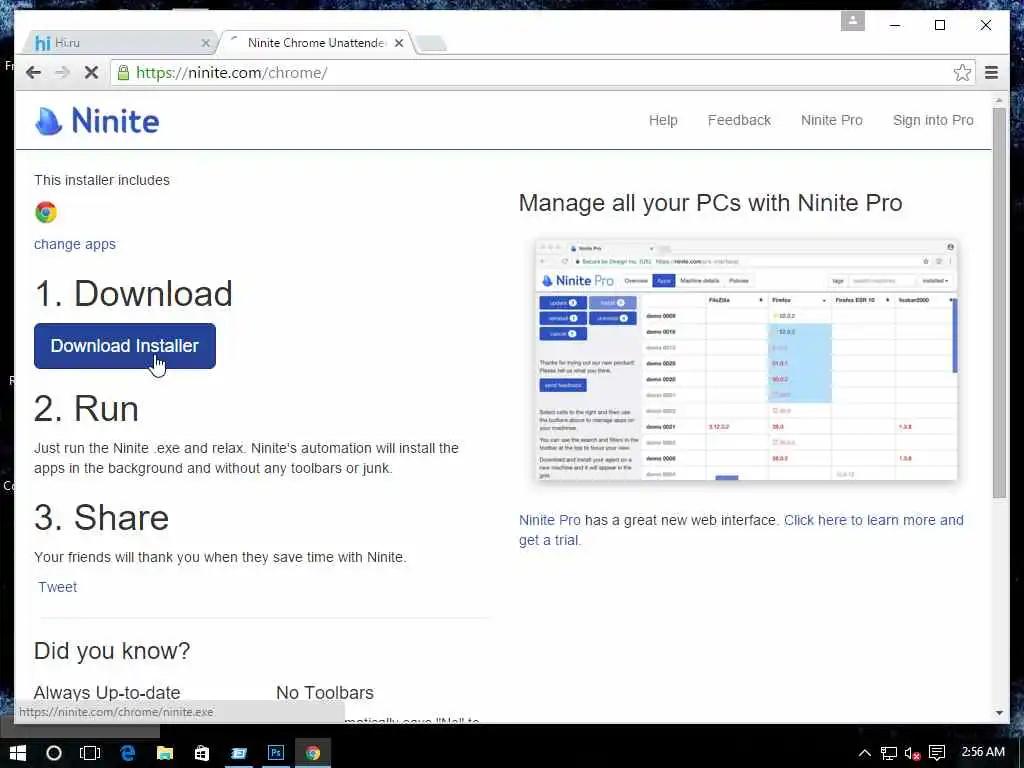Screen dimensions: 1024x768
Task: Click the Chrome user profile icon
Action: click(853, 21)
